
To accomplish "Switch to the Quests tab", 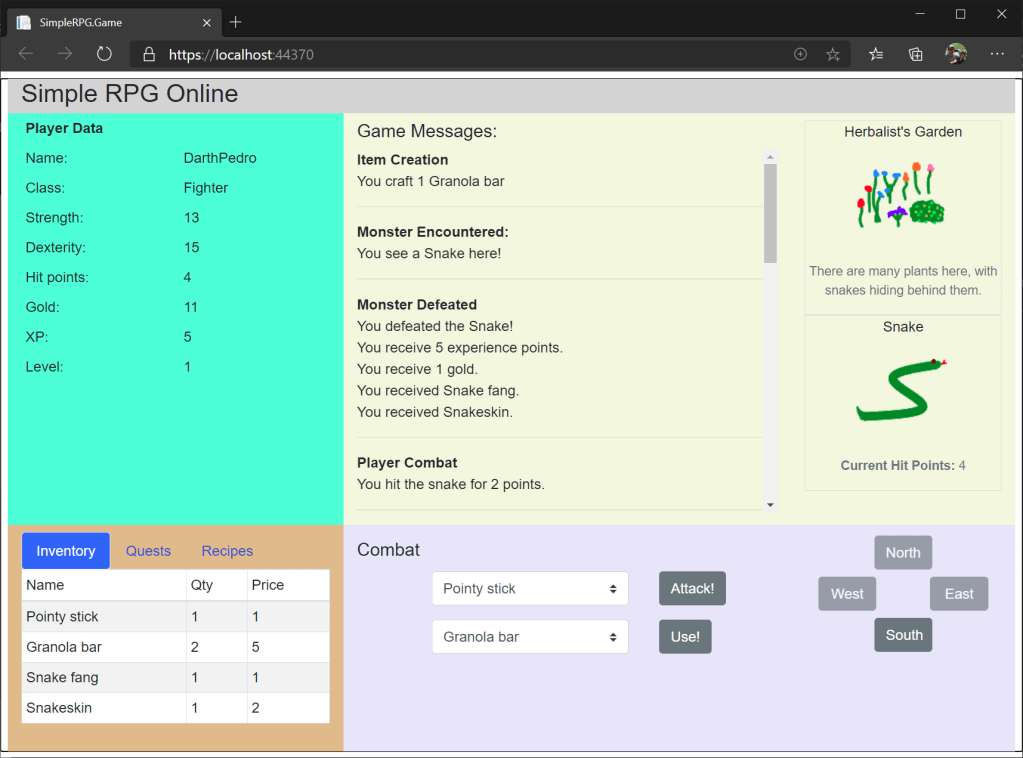I will pyautogui.click(x=148, y=551).
